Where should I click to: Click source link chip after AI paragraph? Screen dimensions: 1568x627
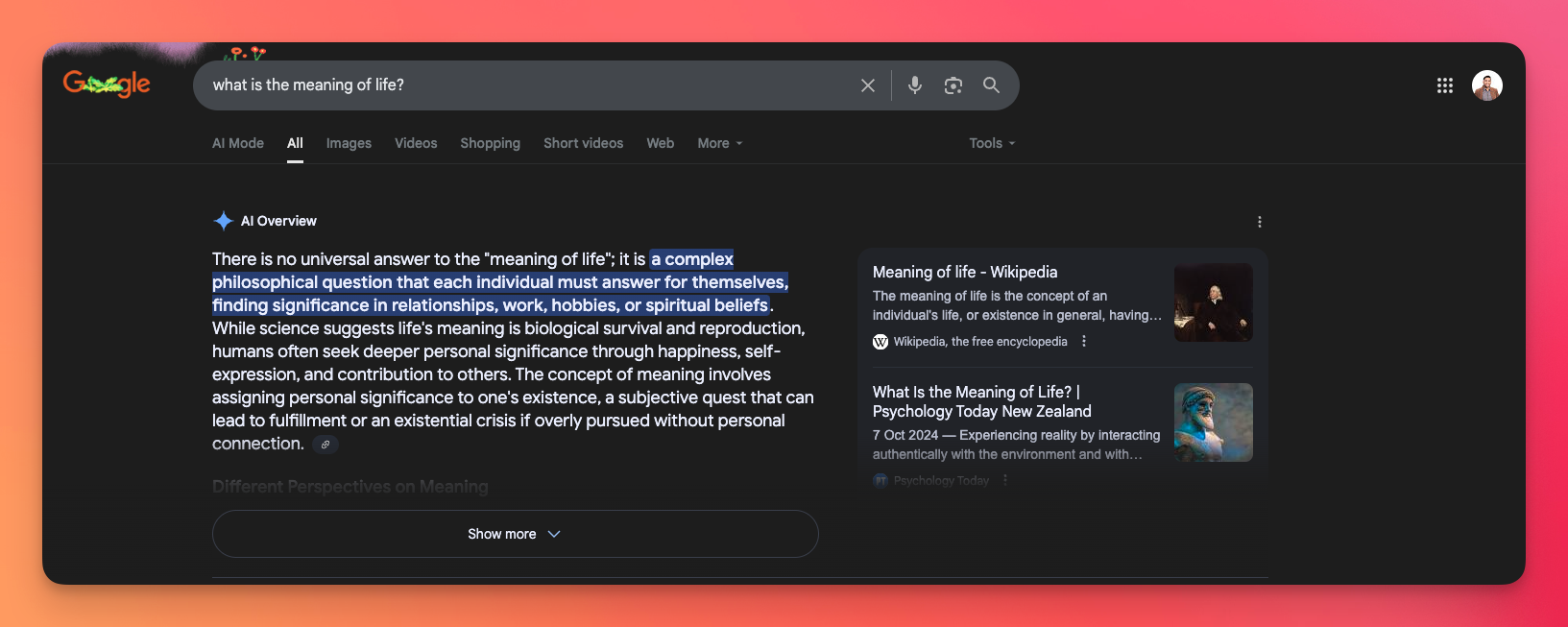[326, 445]
